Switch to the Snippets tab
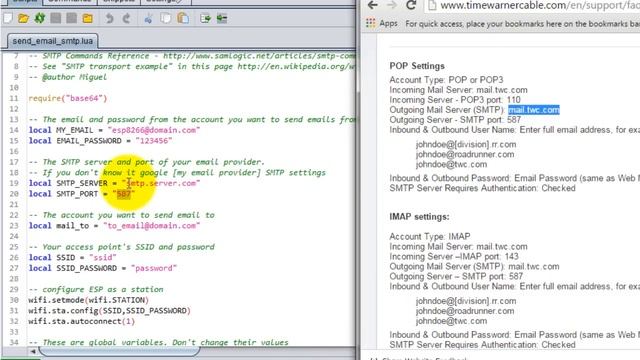Image resolution: width=640 pixels, height=360 pixels. point(118,2)
